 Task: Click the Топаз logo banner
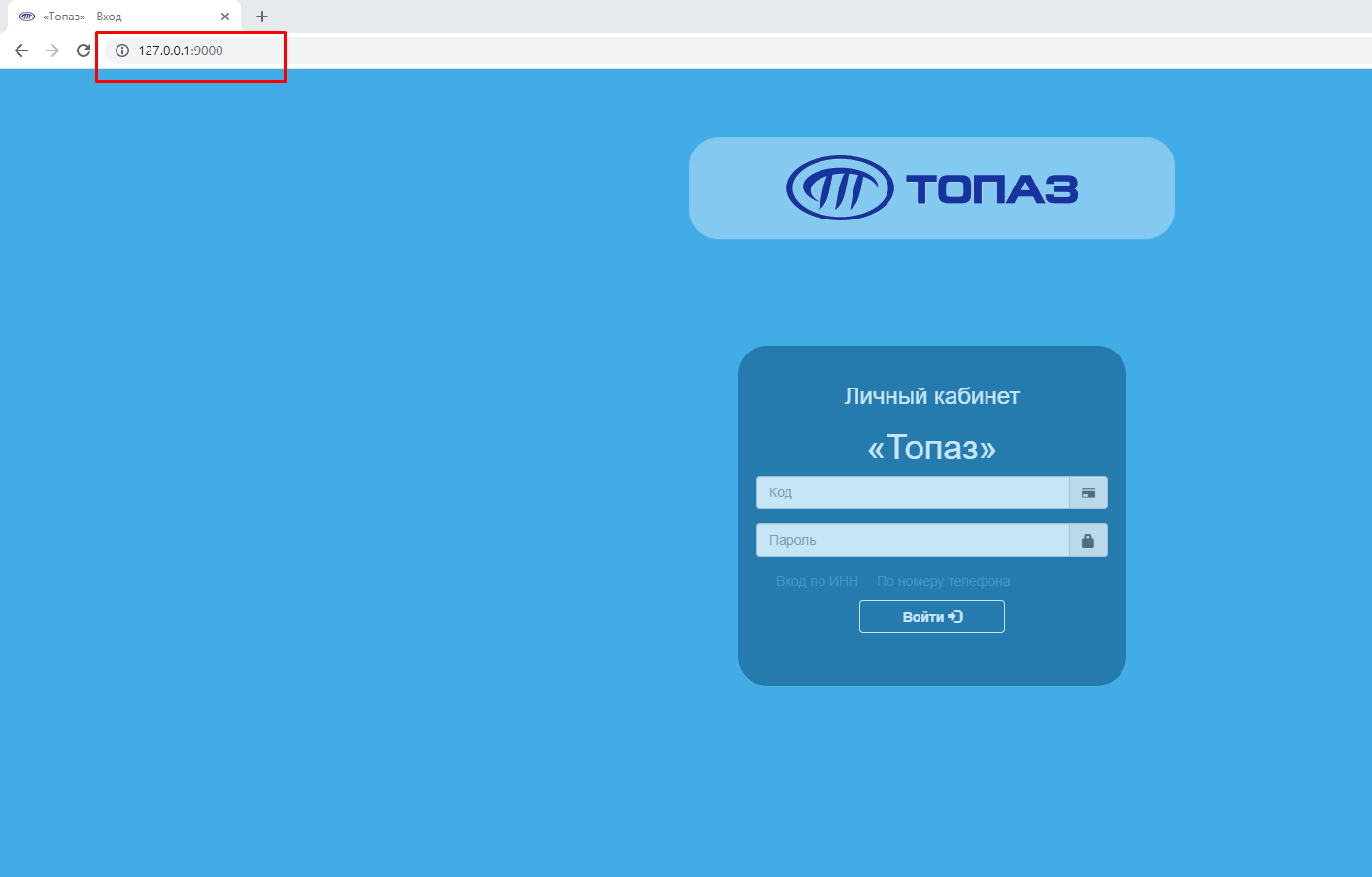pos(932,187)
